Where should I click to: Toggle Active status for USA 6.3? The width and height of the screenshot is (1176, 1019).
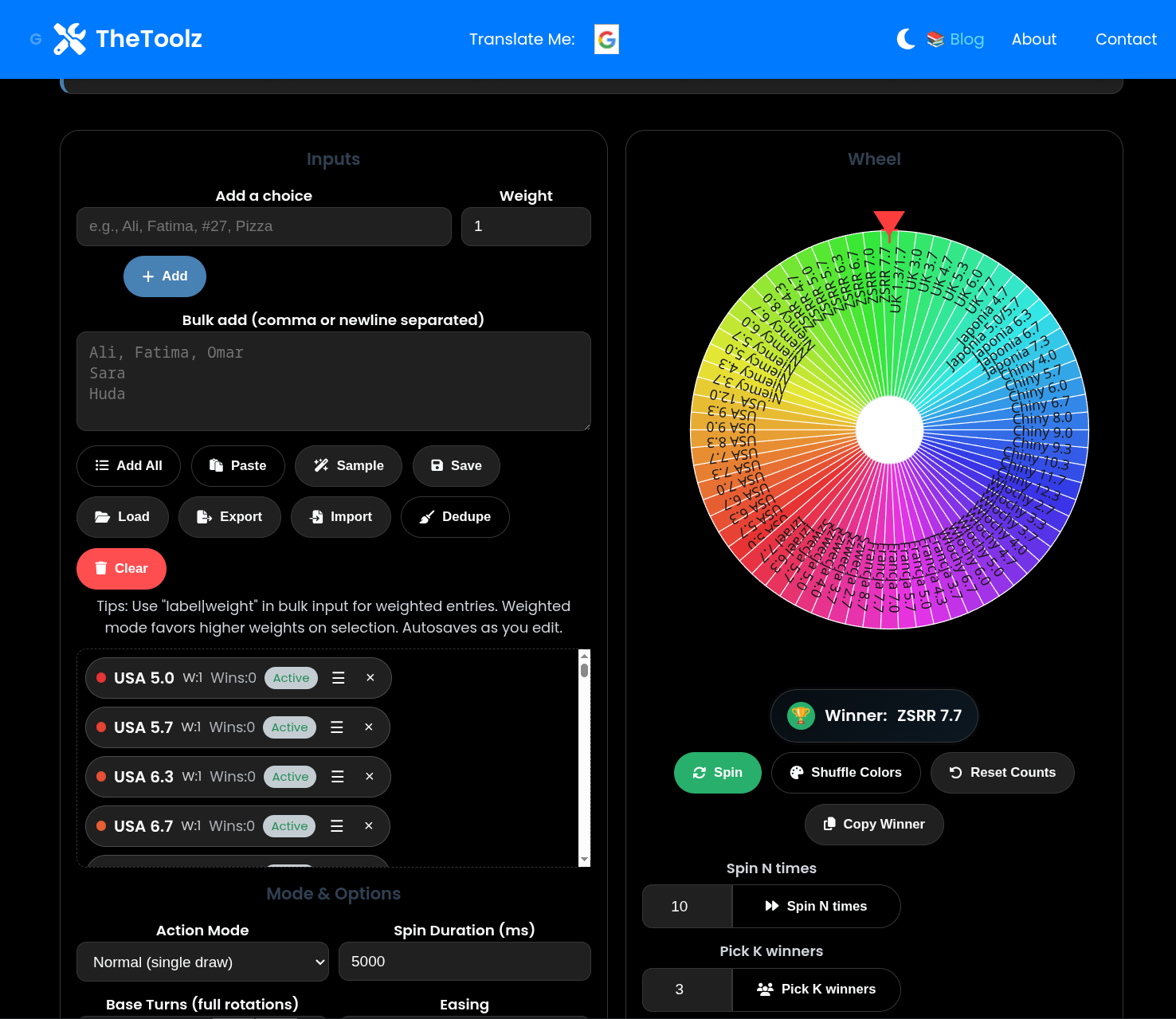tap(290, 777)
